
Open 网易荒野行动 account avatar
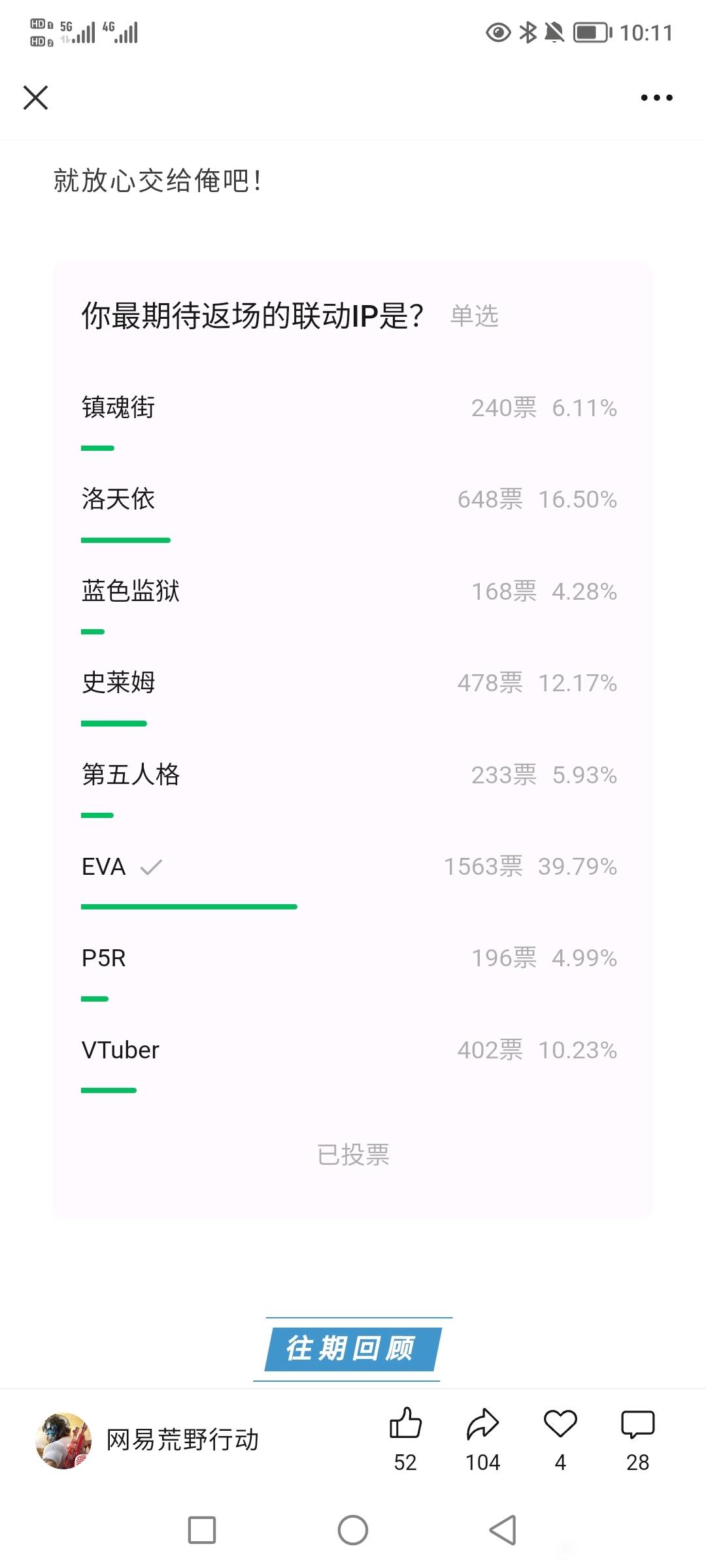[x=63, y=1441]
